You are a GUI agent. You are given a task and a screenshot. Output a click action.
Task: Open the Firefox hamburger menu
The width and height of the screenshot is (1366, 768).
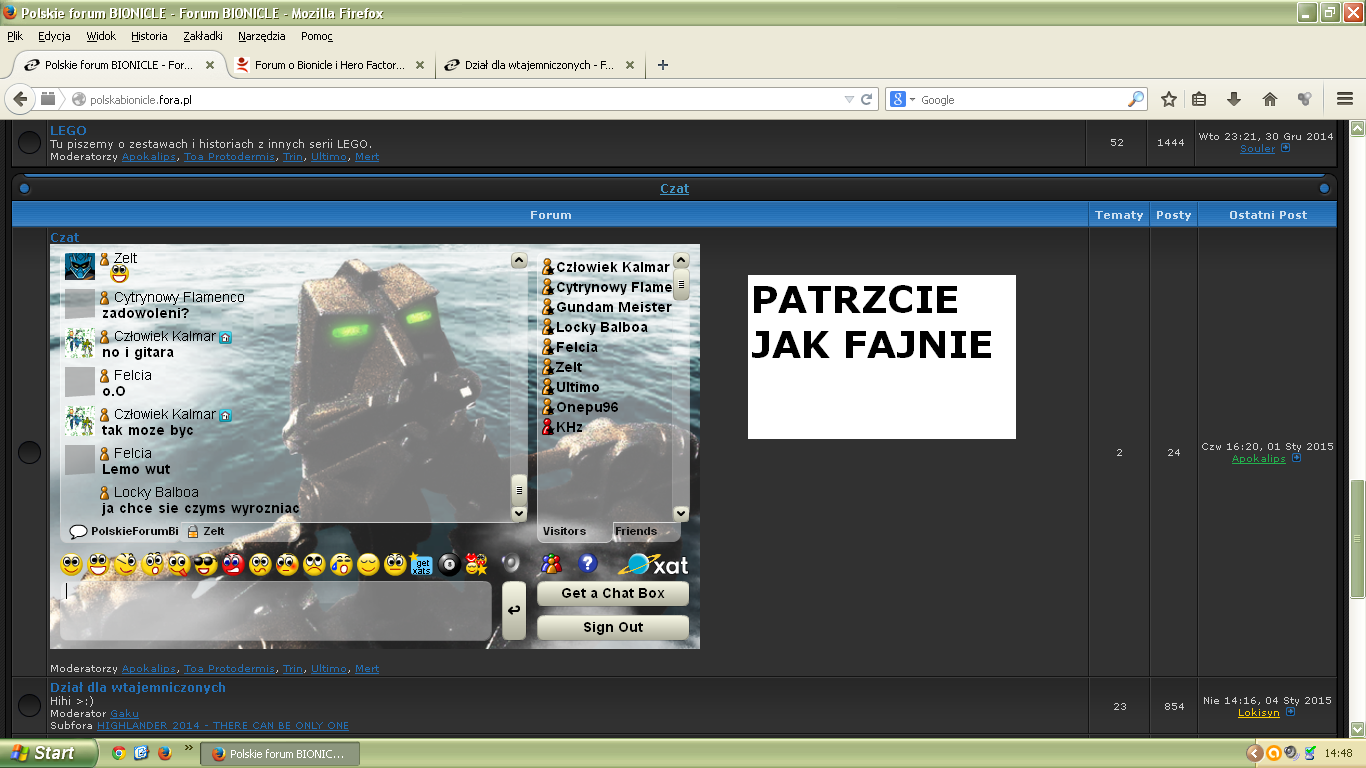1345,99
